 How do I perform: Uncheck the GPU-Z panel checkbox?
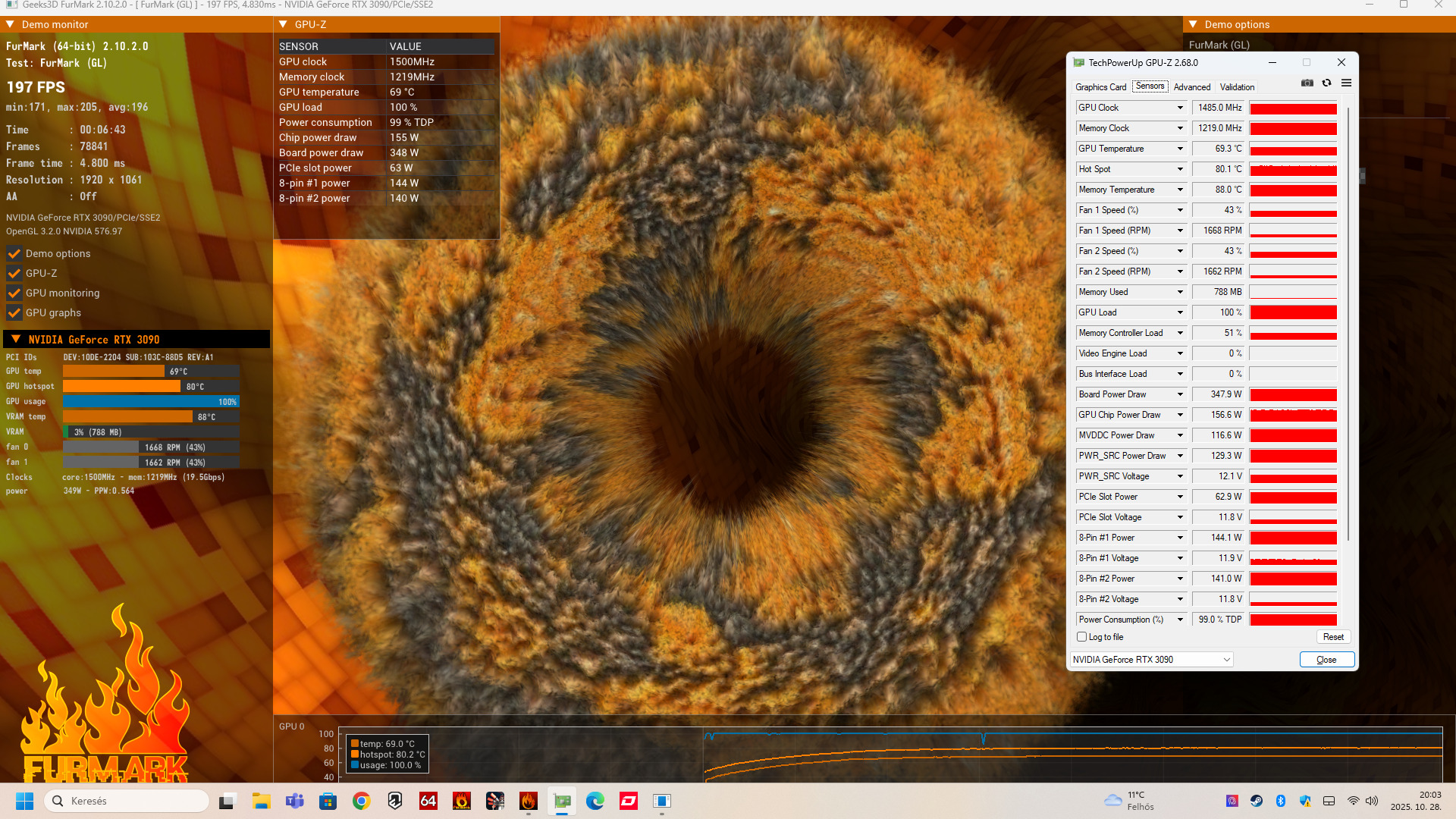pyautogui.click(x=14, y=273)
